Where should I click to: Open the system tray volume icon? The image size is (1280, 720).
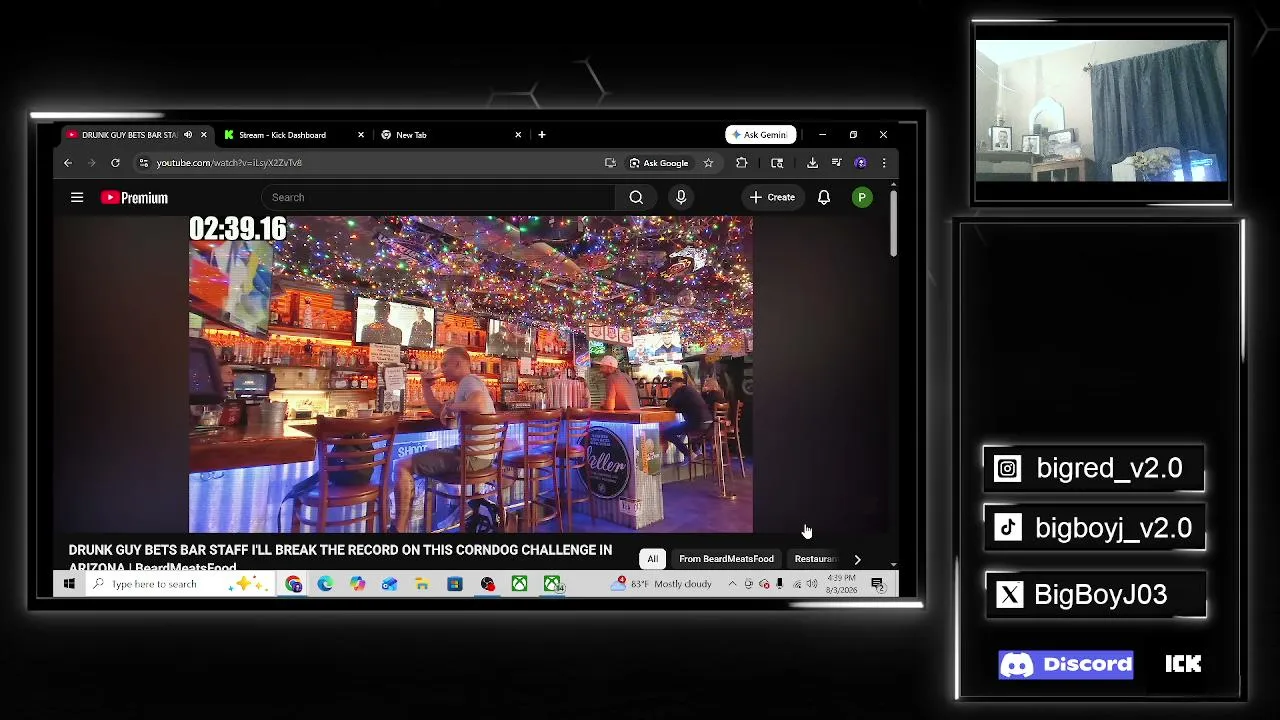pyautogui.click(x=812, y=584)
